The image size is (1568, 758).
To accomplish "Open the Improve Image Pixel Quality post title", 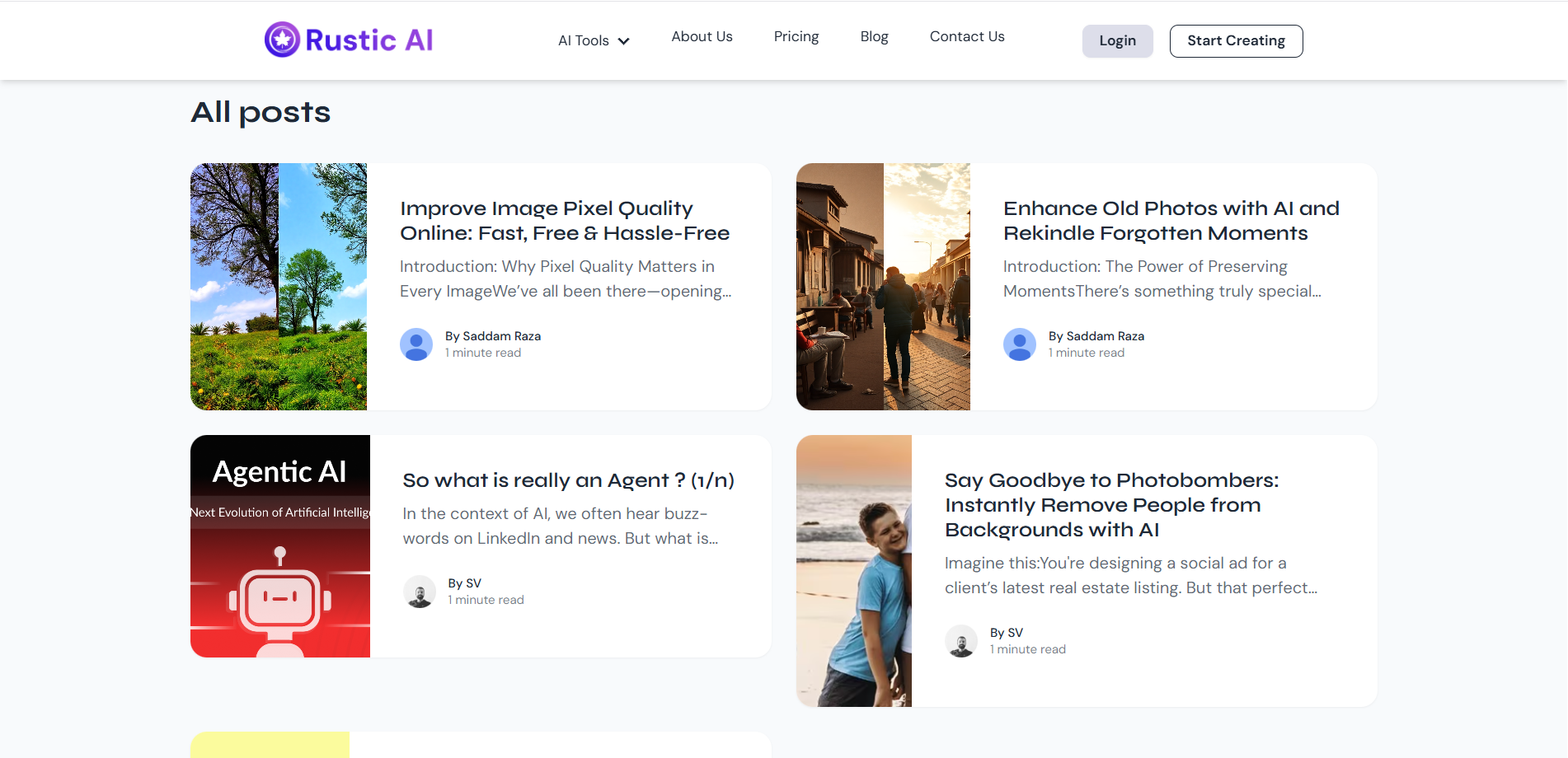I will coord(565,221).
